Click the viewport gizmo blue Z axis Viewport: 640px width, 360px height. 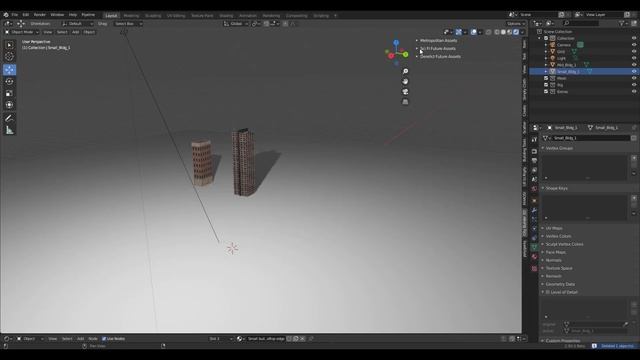pyautogui.click(x=396, y=42)
